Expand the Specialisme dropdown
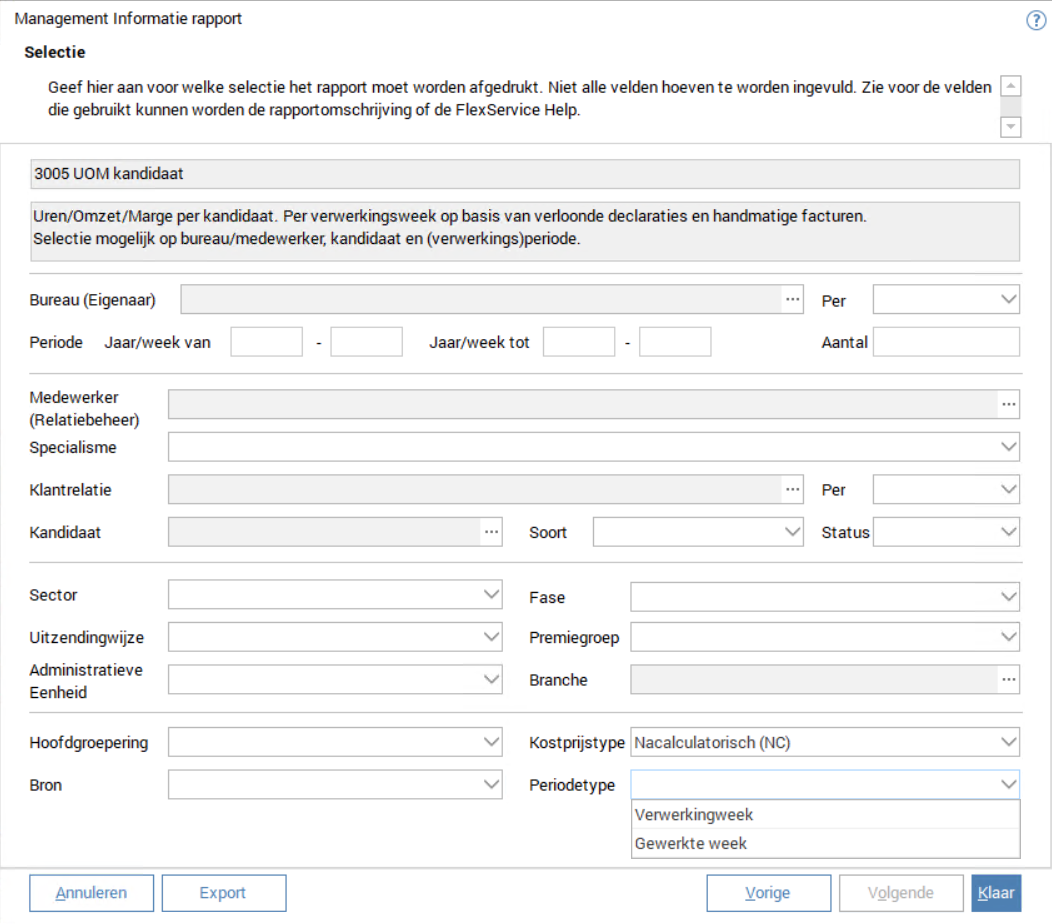The image size is (1052, 924). [1008, 446]
